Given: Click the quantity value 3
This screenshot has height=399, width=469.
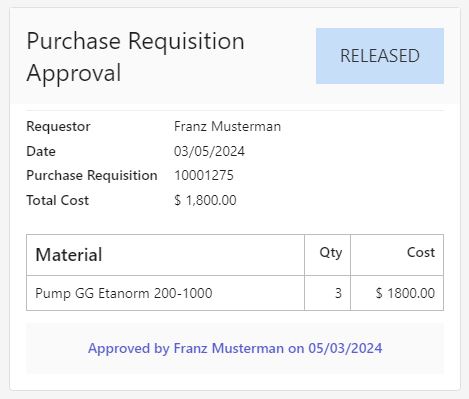Looking at the screenshot, I should point(338,293).
